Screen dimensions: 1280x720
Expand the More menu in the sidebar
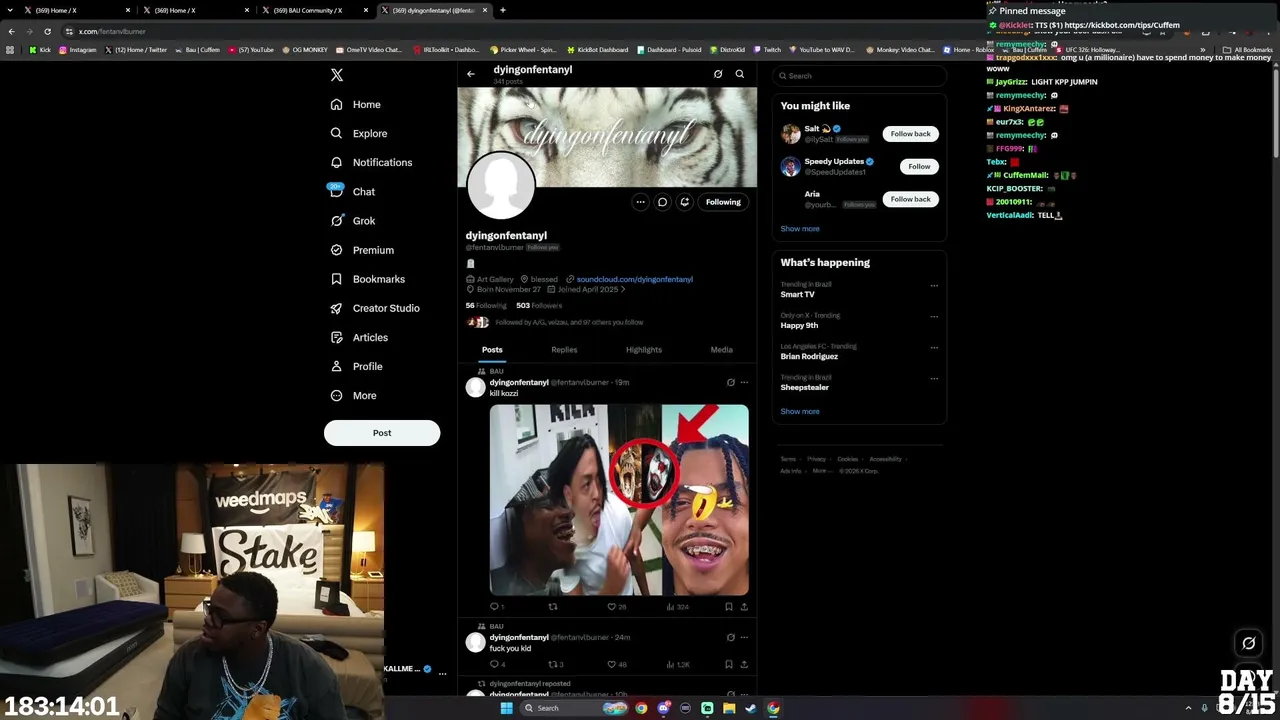click(x=353, y=395)
